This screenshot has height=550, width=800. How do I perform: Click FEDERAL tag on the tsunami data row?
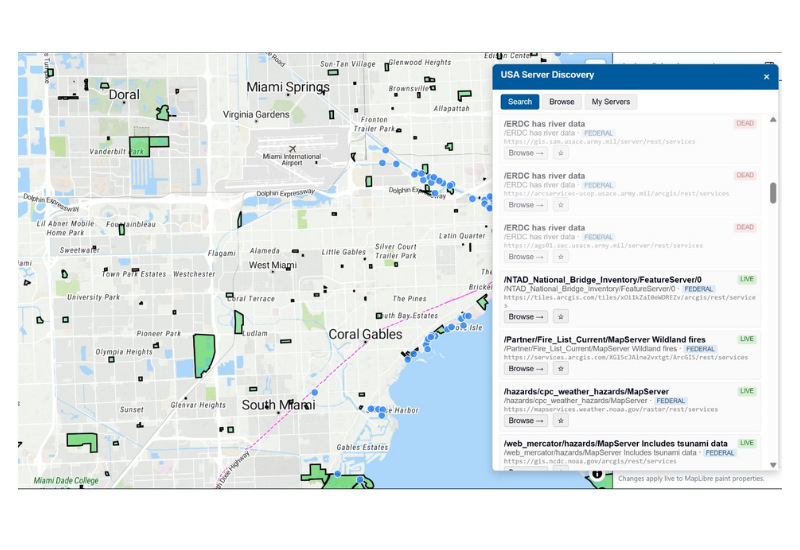click(x=720, y=453)
